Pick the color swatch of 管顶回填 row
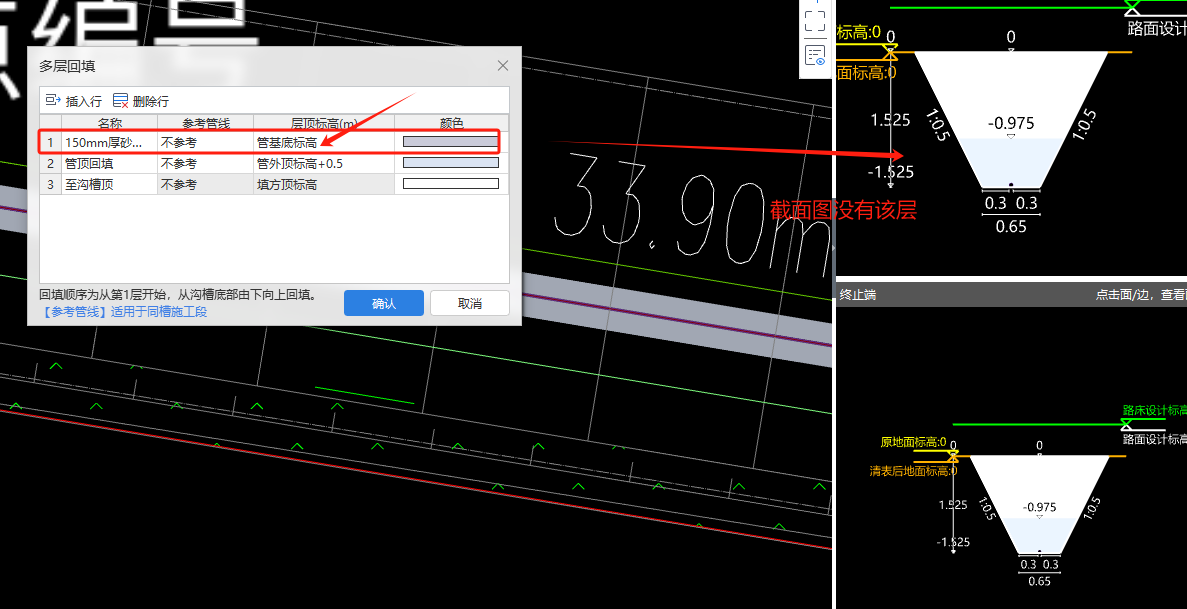The height and width of the screenshot is (609, 1187). [x=450, y=163]
